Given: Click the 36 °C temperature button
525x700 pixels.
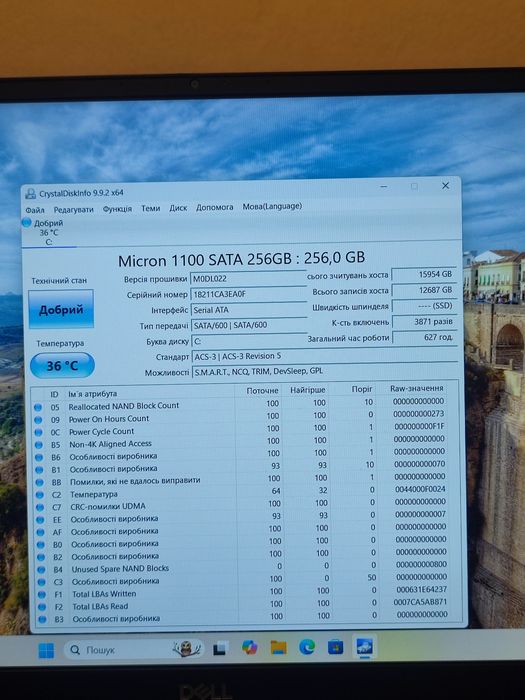Looking at the screenshot, I should (x=62, y=366).
